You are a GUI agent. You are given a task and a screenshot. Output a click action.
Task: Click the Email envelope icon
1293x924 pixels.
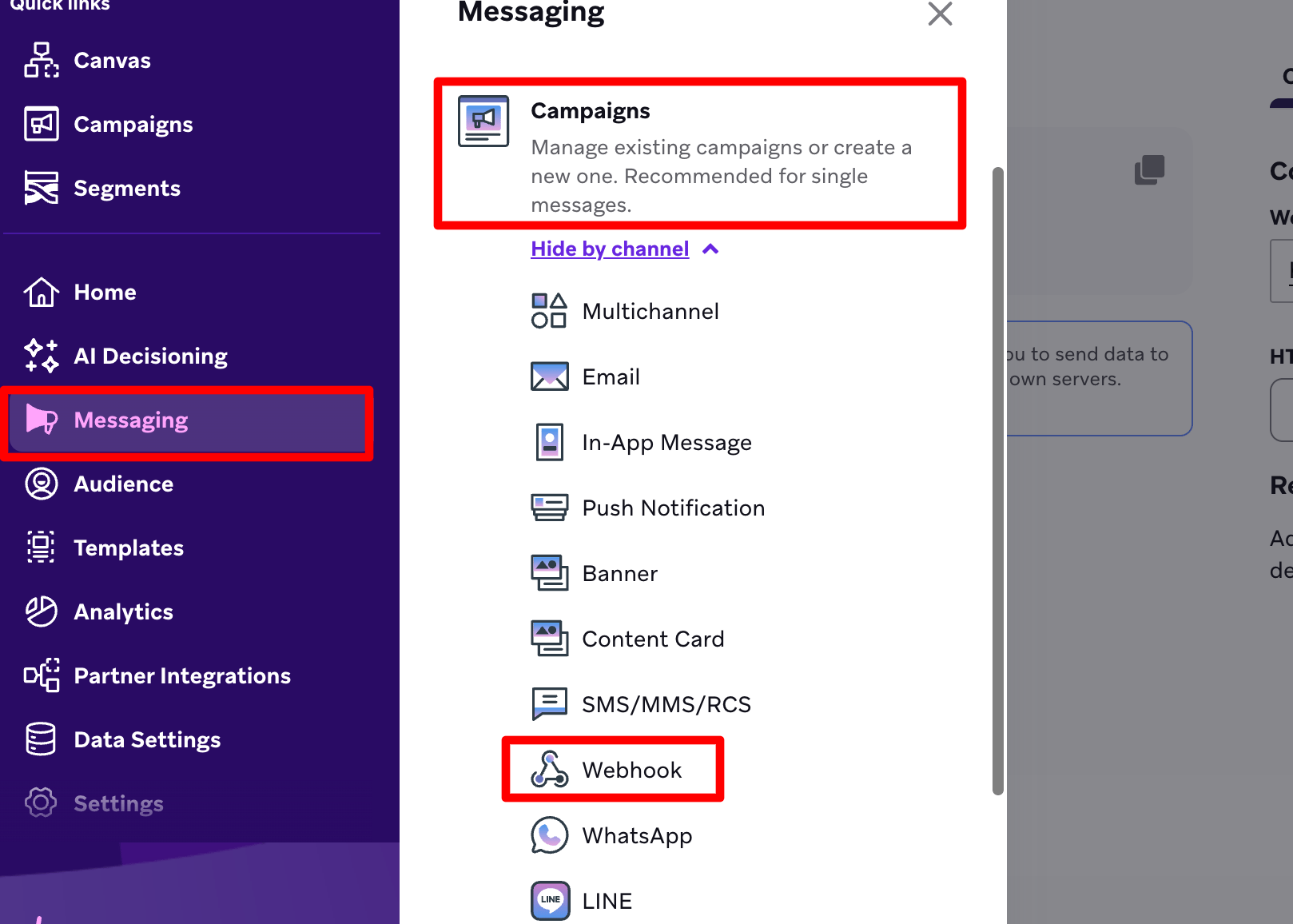[x=550, y=376]
